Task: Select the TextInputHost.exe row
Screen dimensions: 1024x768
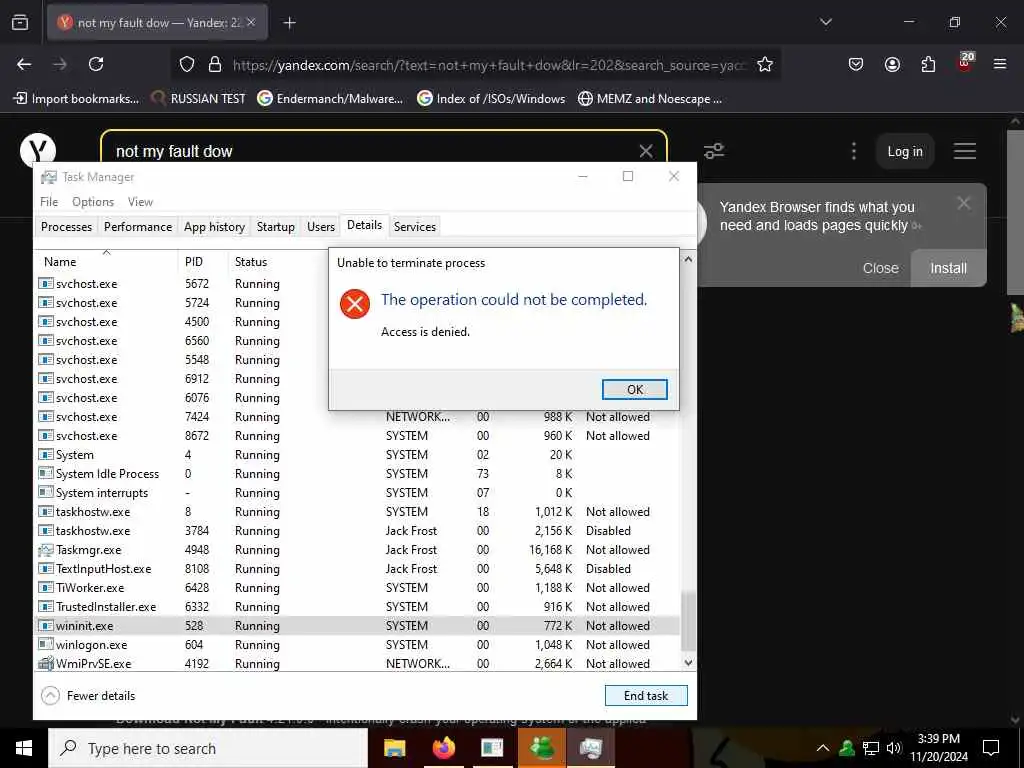Action: click(x=357, y=569)
